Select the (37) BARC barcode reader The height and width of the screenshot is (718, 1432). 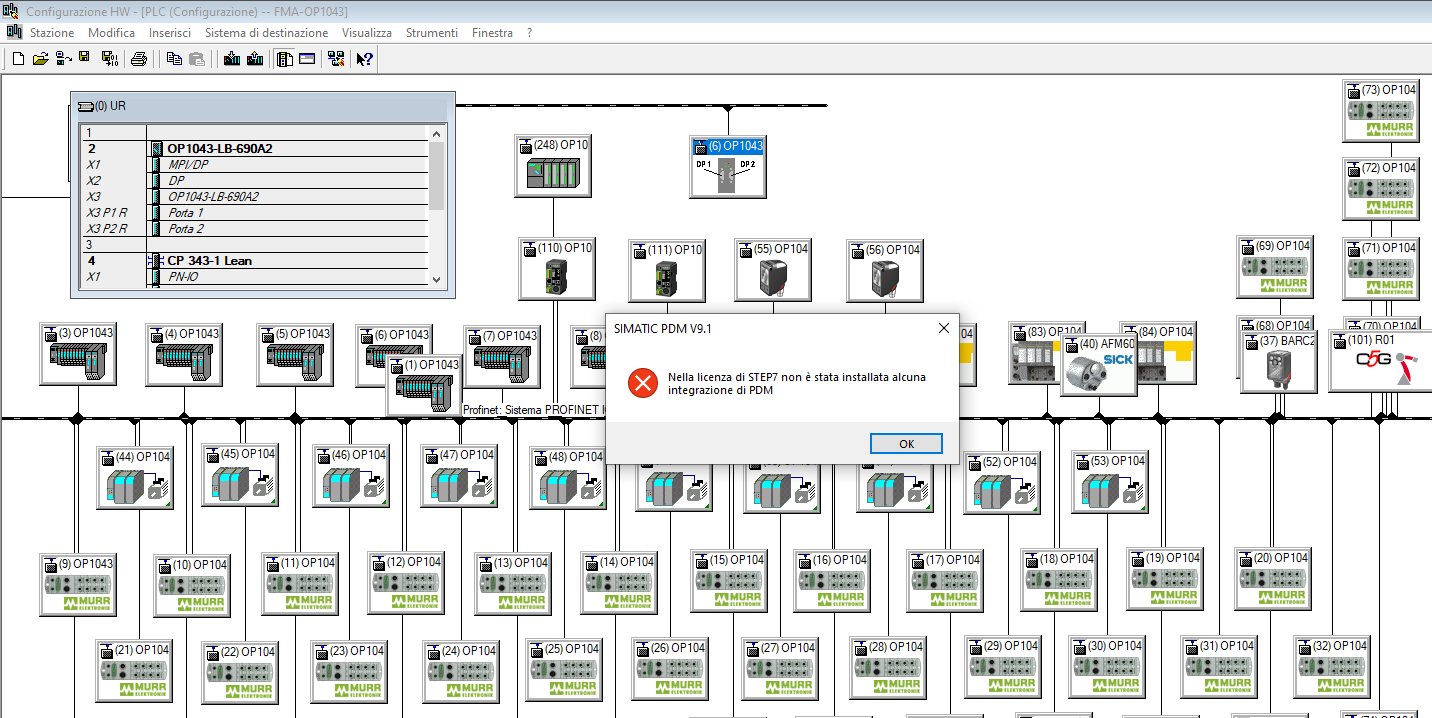(x=1278, y=361)
